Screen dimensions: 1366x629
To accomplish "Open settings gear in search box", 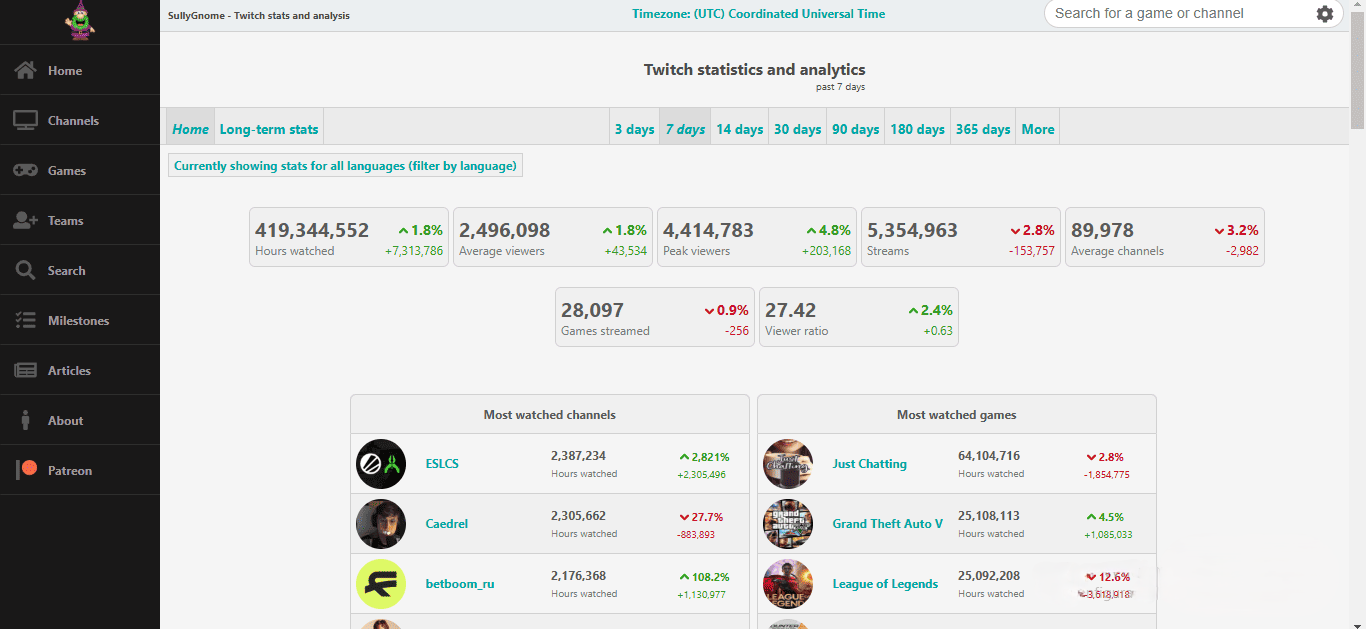I will (1325, 14).
